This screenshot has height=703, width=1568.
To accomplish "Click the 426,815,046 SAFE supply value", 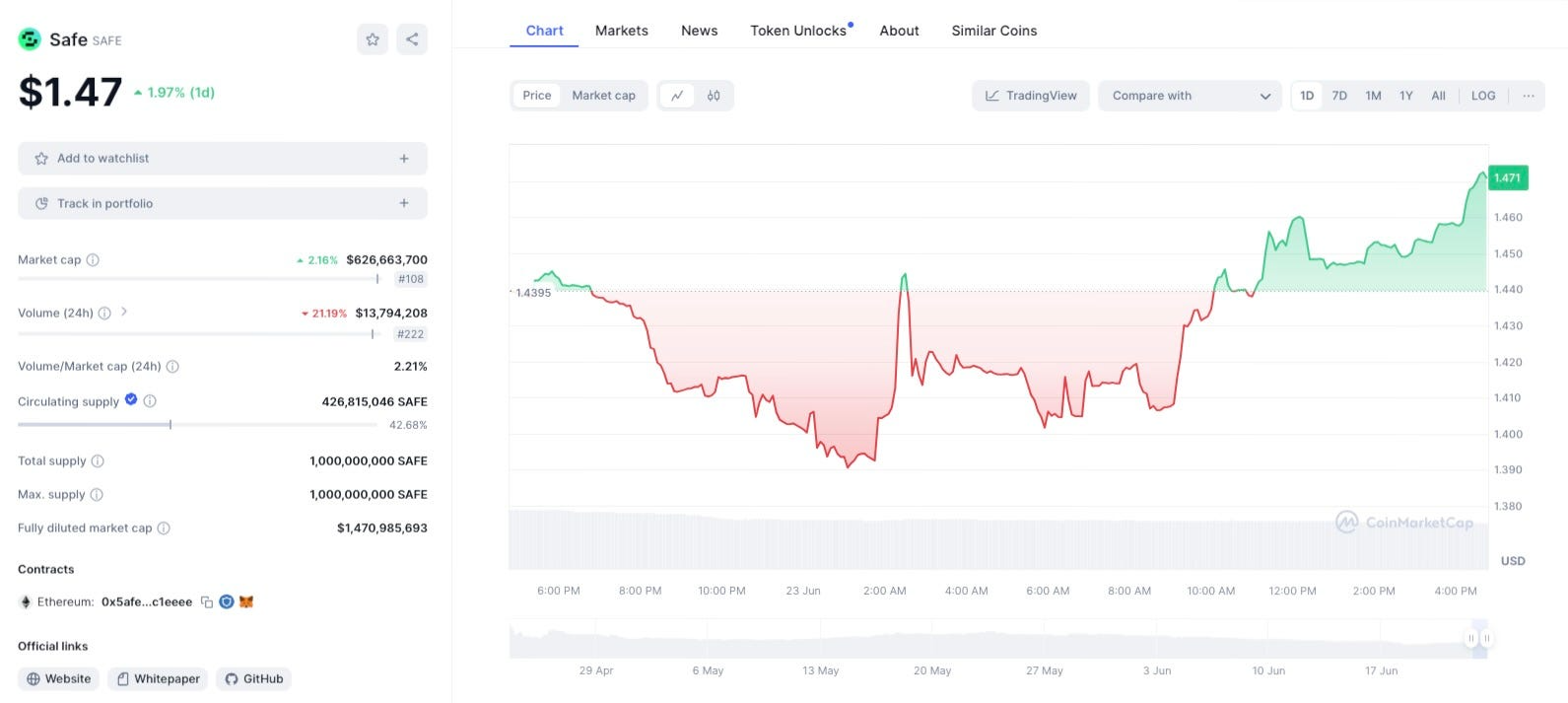I will 375,402.
